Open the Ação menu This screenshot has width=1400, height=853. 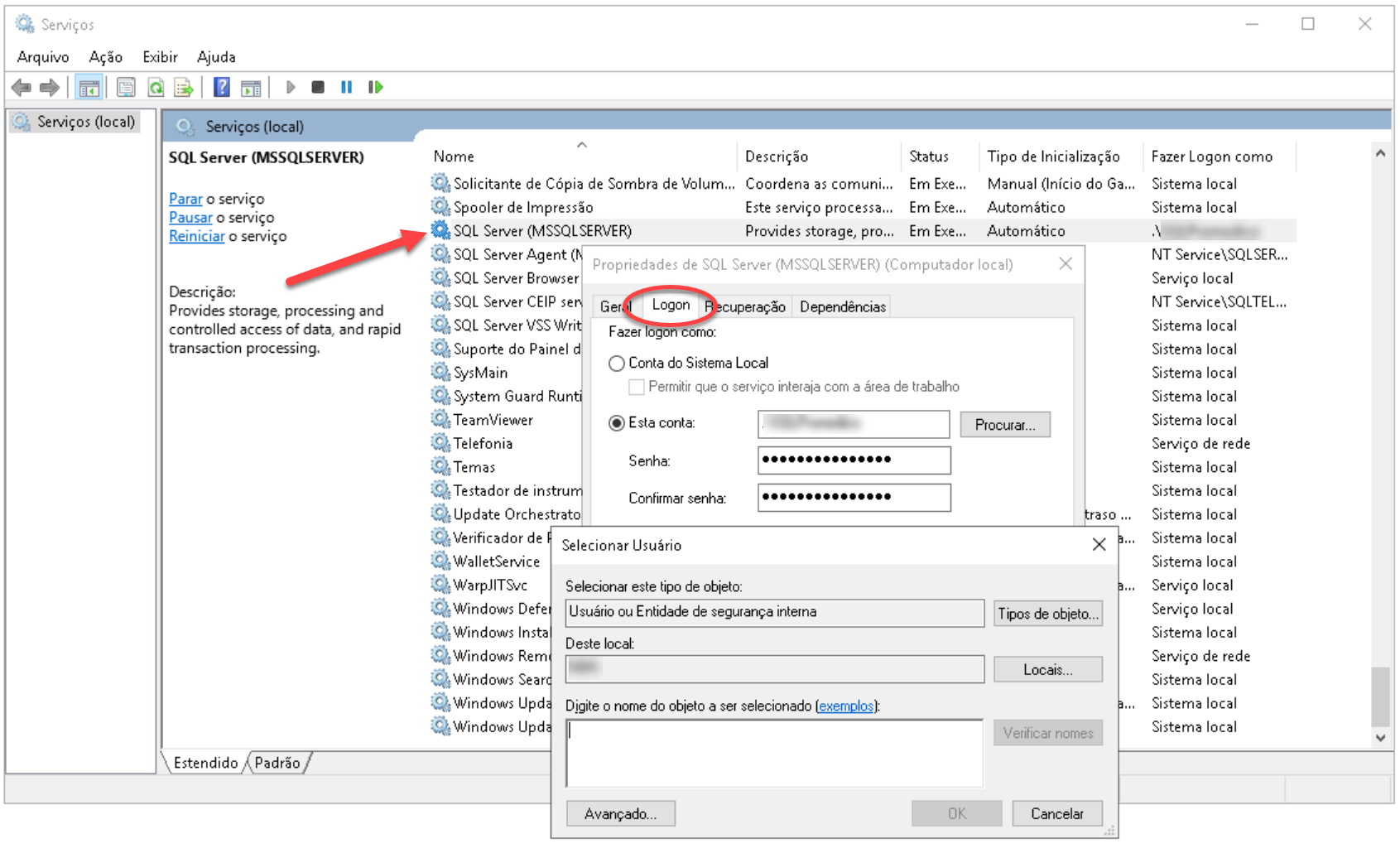click(105, 57)
